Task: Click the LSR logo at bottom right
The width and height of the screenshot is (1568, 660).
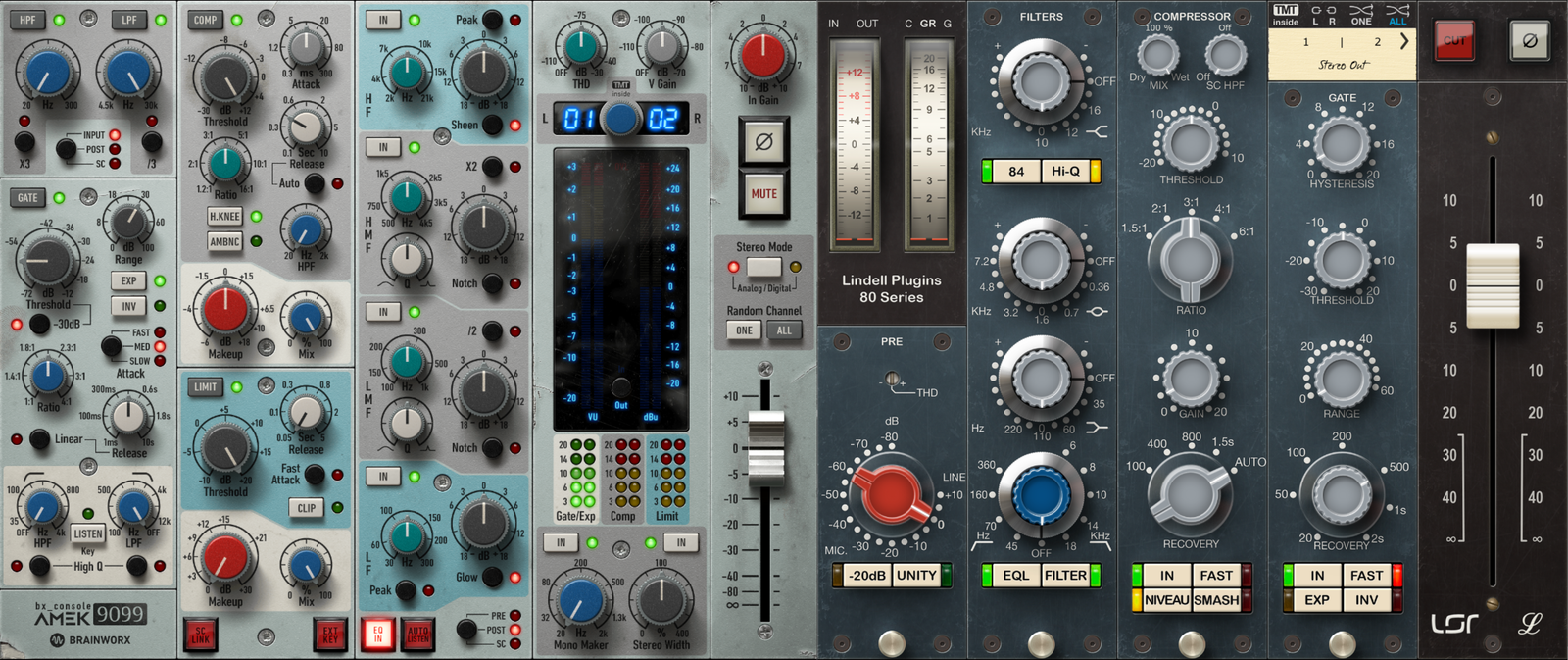Action: (x=1454, y=623)
